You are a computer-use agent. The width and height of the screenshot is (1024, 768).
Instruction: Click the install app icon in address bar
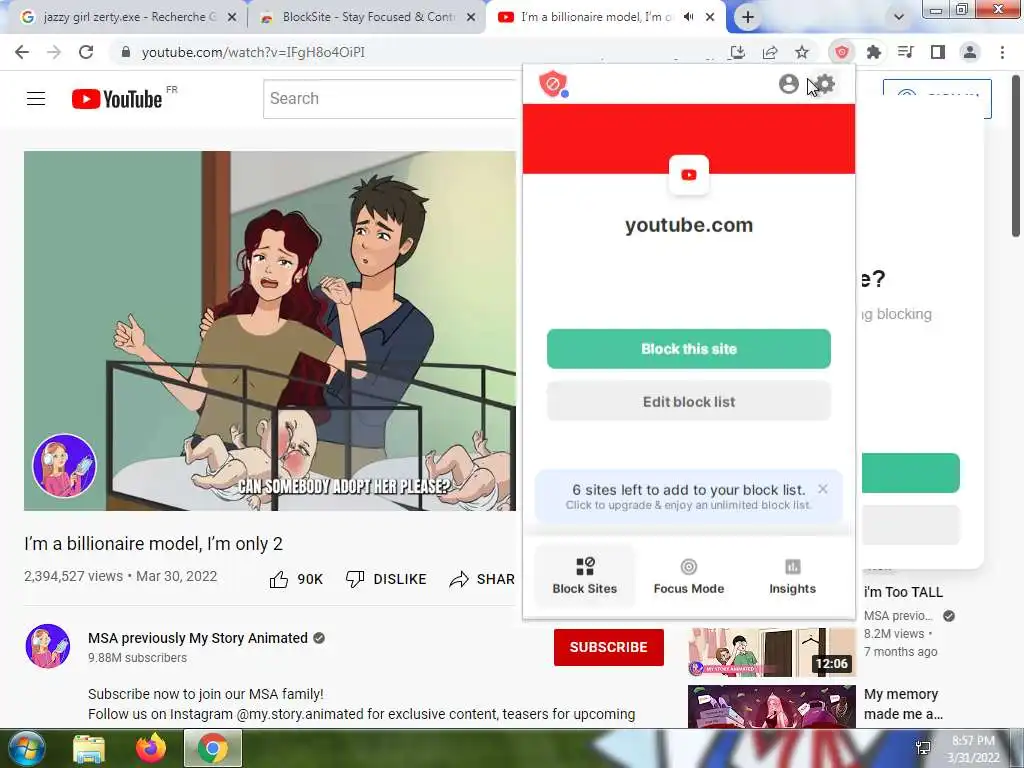point(737,52)
